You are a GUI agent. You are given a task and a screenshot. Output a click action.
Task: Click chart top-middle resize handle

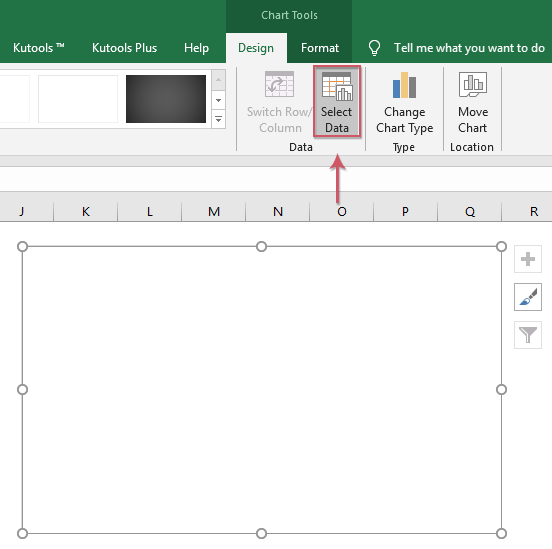[261, 247]
